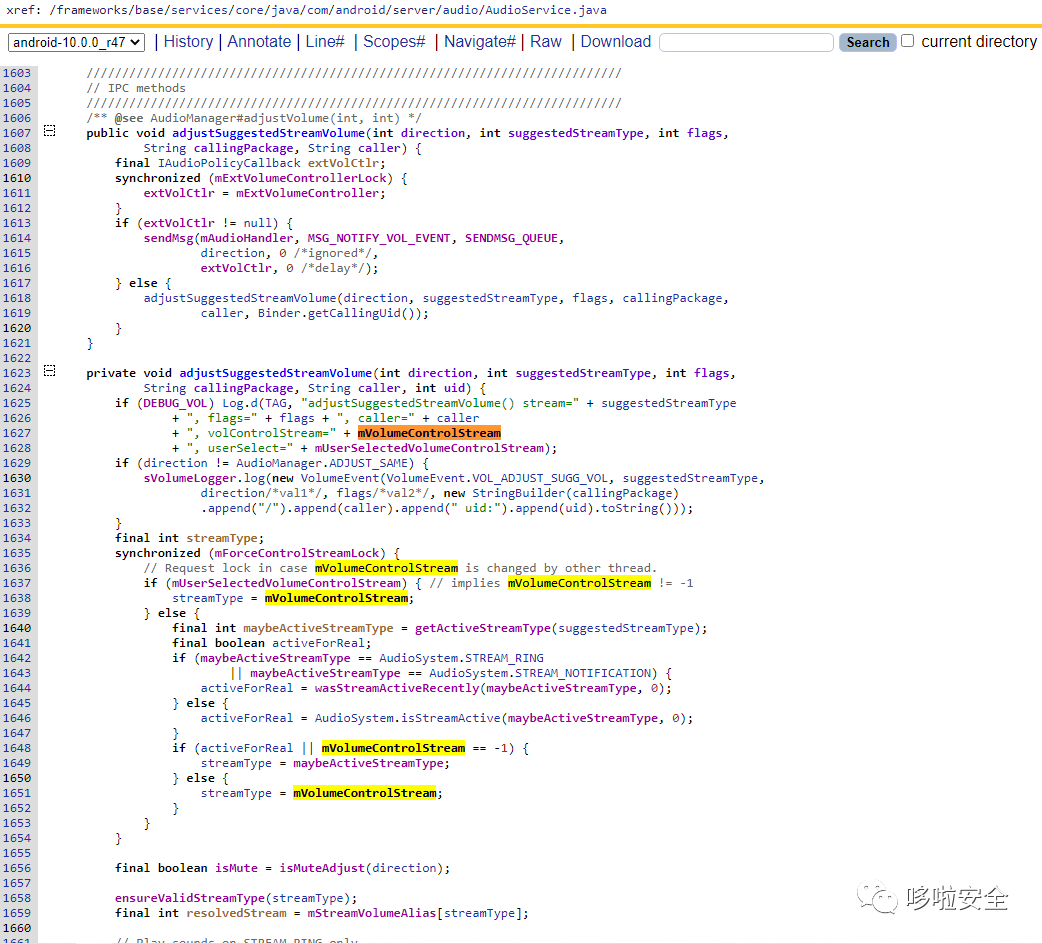Click wasStreamActiveRecently call

pyautogui.click(x=397, y=688)
